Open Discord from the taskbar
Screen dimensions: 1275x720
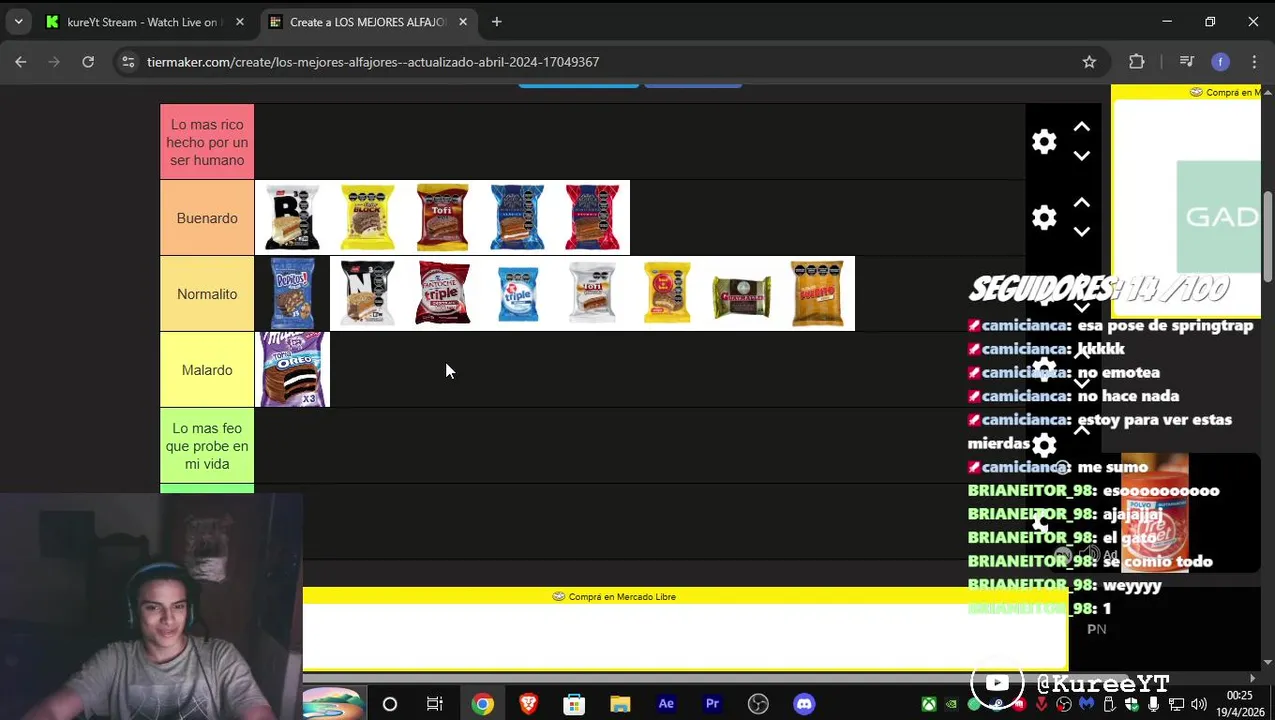pyautogui.click(x=804, y=704)
